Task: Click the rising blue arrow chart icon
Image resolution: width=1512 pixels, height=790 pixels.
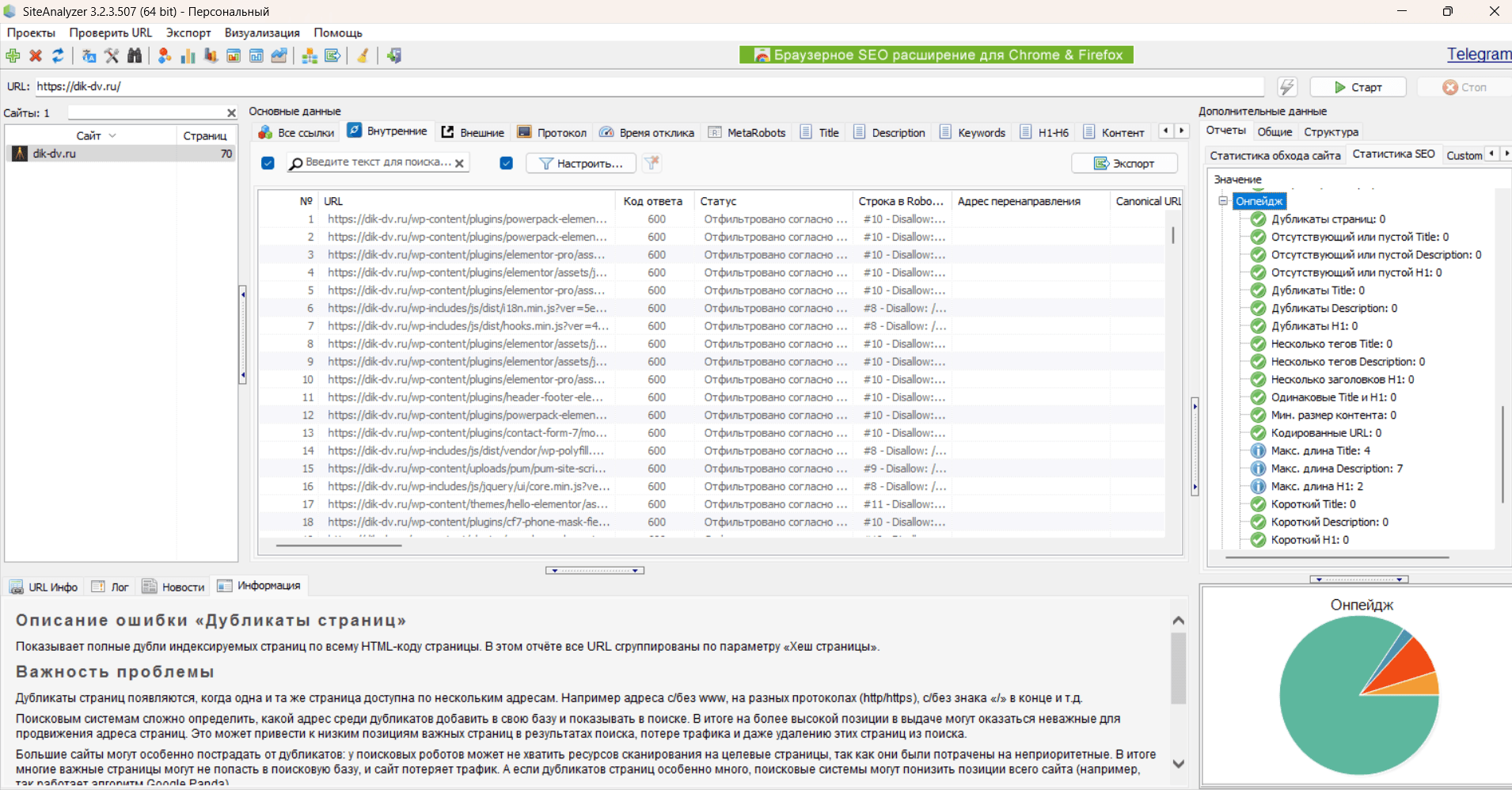Action: (x=279, y=55)
